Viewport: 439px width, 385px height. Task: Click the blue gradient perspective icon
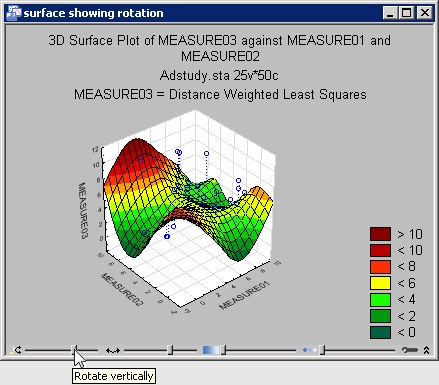(x=211, y=350)
